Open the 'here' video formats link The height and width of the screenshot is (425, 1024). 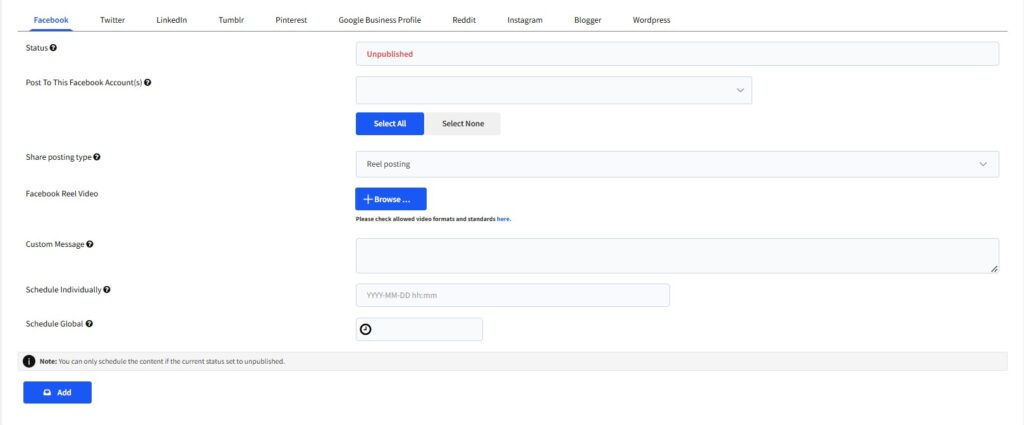pyautogui.click(x=503, y=219)
